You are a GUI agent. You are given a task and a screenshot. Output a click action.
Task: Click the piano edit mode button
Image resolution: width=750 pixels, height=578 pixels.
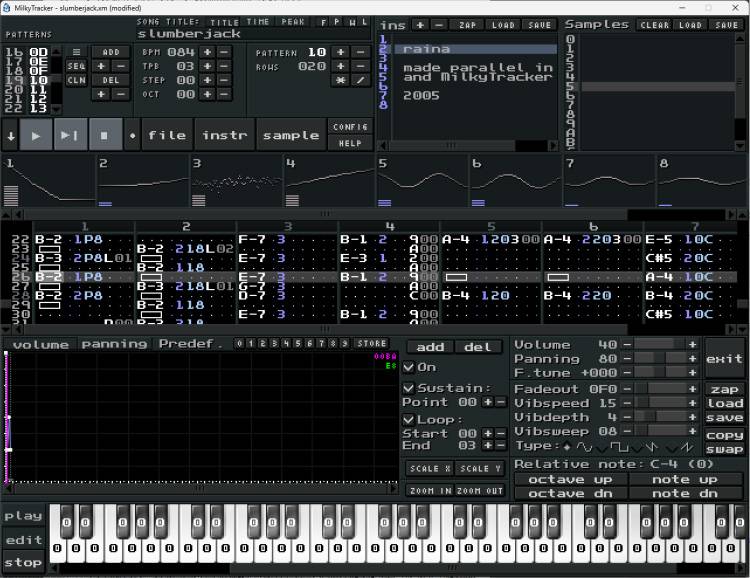(x=23, y=540)
